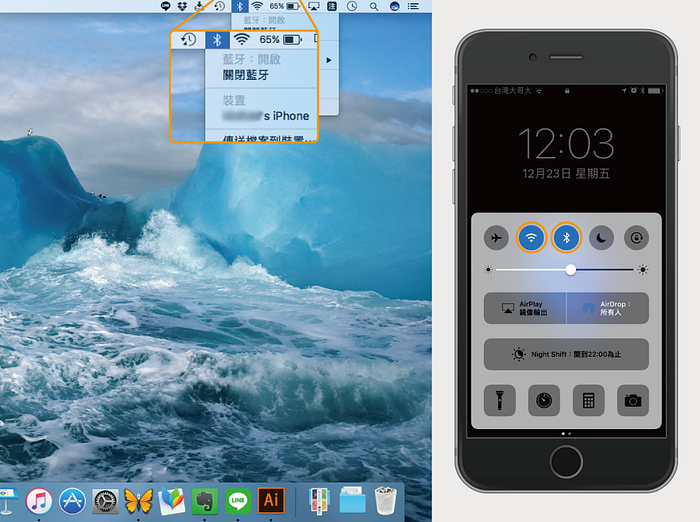Click the iPhone home button
Screen dimensions: 700x522
tap(566, 462)
